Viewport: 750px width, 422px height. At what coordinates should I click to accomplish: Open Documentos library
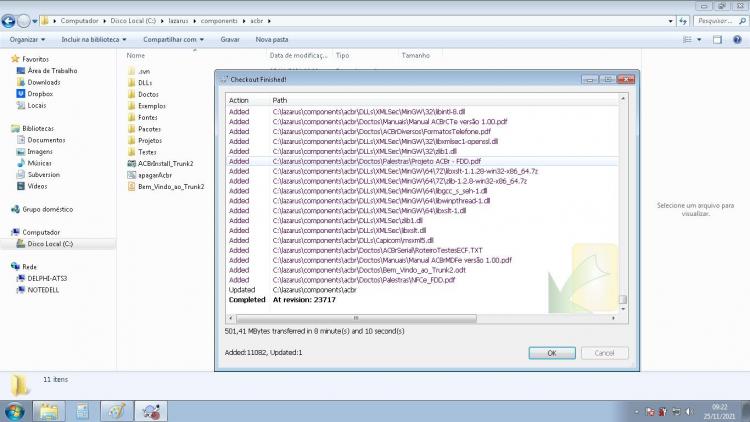point(41,140)
